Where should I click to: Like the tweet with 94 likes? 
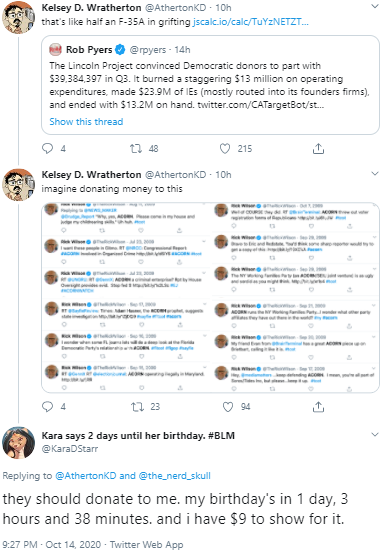click(228, 406)
